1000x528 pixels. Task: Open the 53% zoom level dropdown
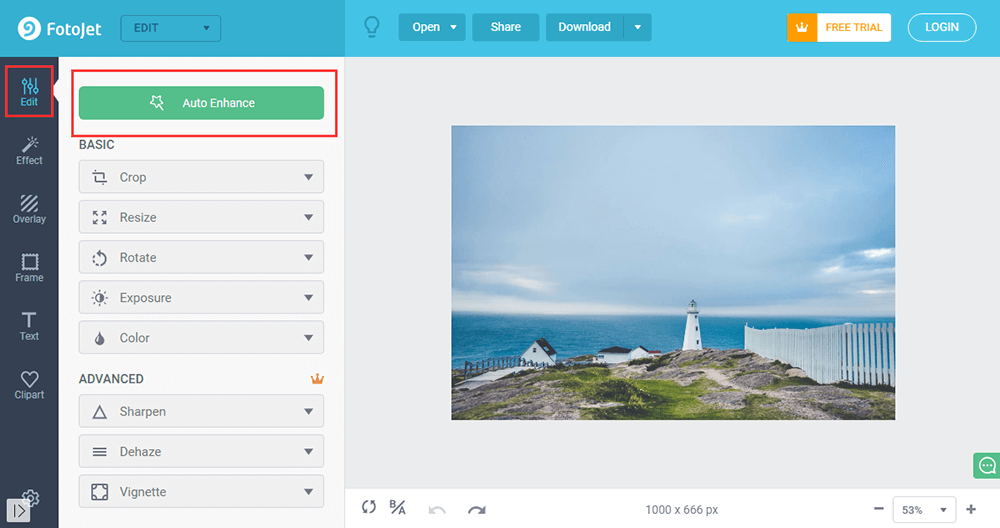(x=923, y=509)
